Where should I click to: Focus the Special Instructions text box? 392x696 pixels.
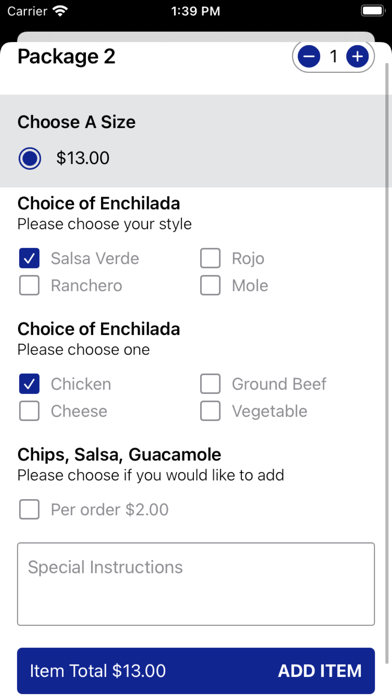[196, 584]
